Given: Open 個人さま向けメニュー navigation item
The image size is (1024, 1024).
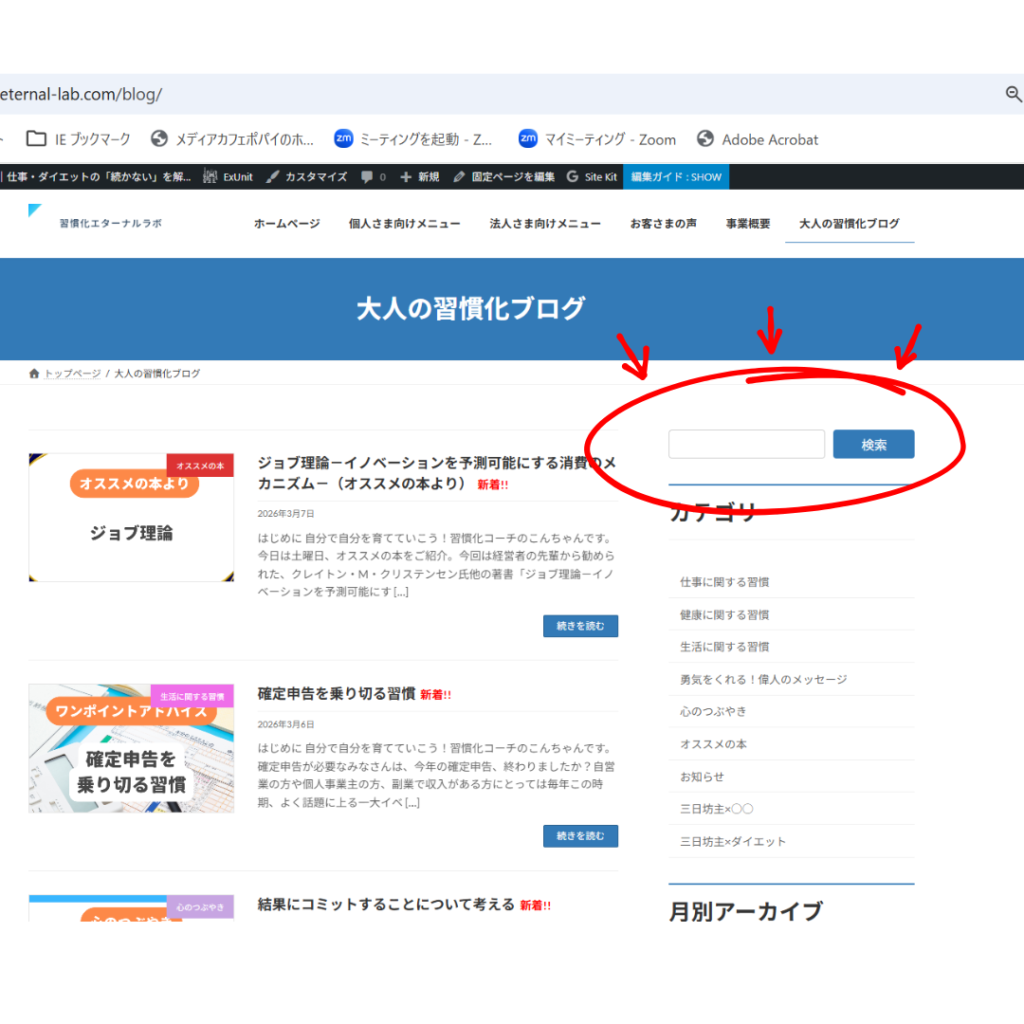Looking at the screenshot, I should coord(404,224).
